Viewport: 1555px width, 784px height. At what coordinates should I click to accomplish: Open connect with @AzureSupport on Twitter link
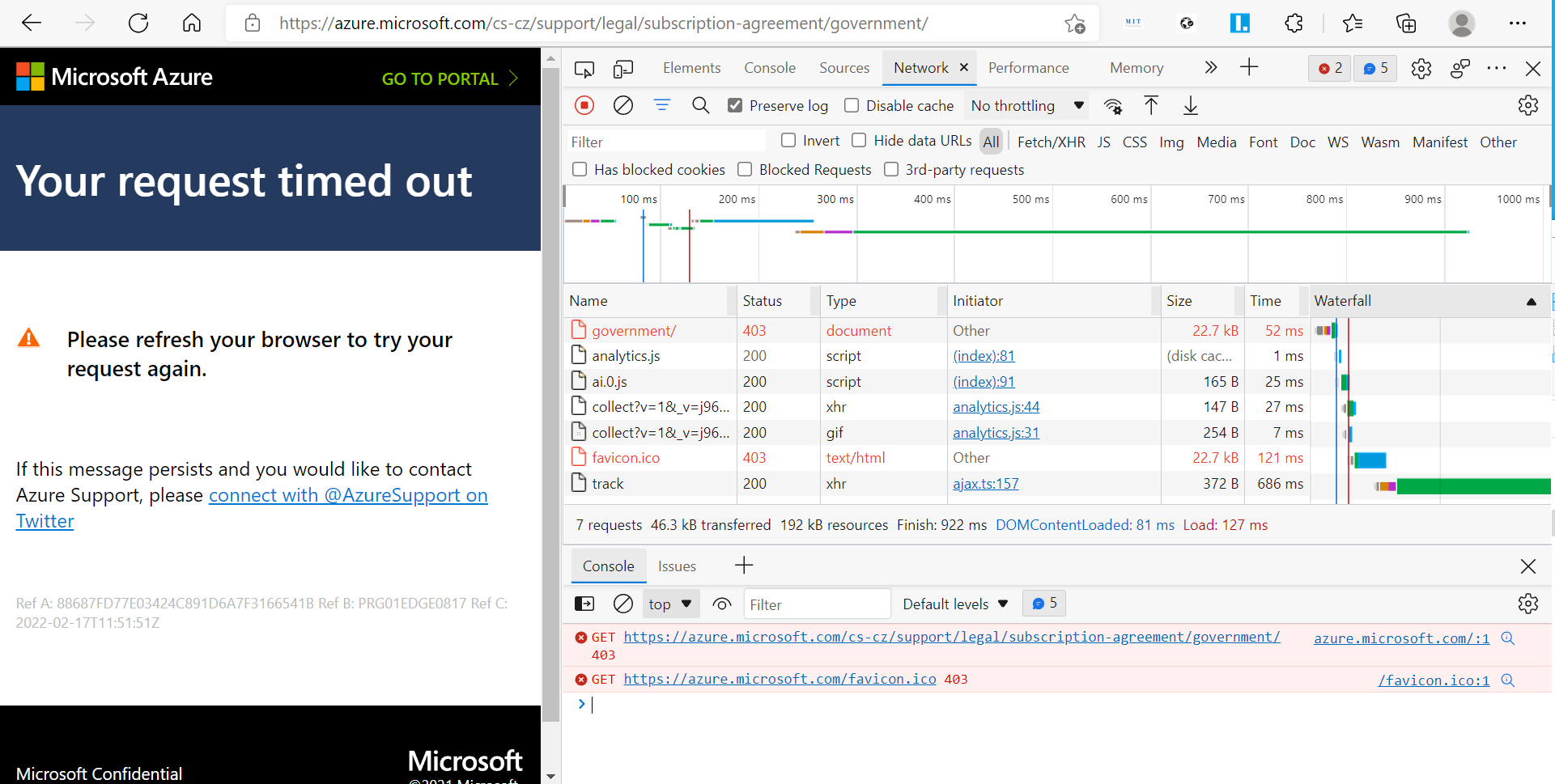click(x=348, y=495)
